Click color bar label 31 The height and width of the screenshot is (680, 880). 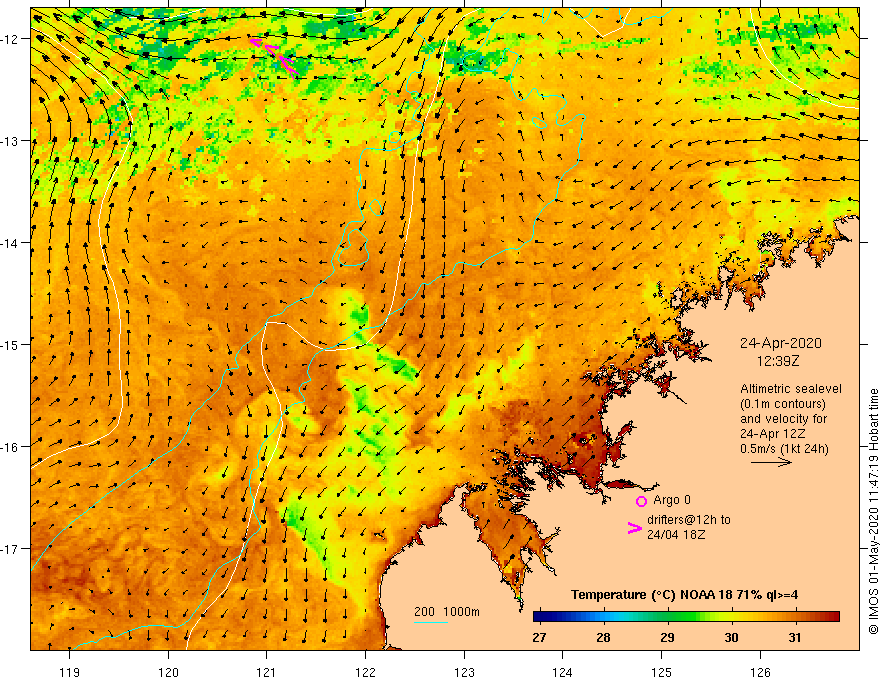coord(795,637)
